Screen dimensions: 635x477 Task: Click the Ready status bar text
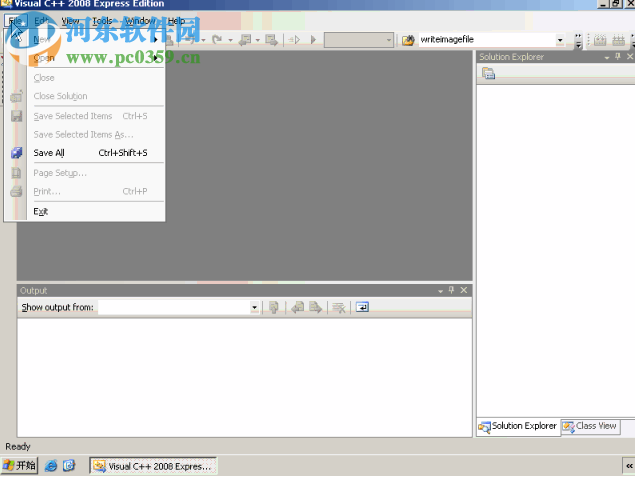[18, 446]
